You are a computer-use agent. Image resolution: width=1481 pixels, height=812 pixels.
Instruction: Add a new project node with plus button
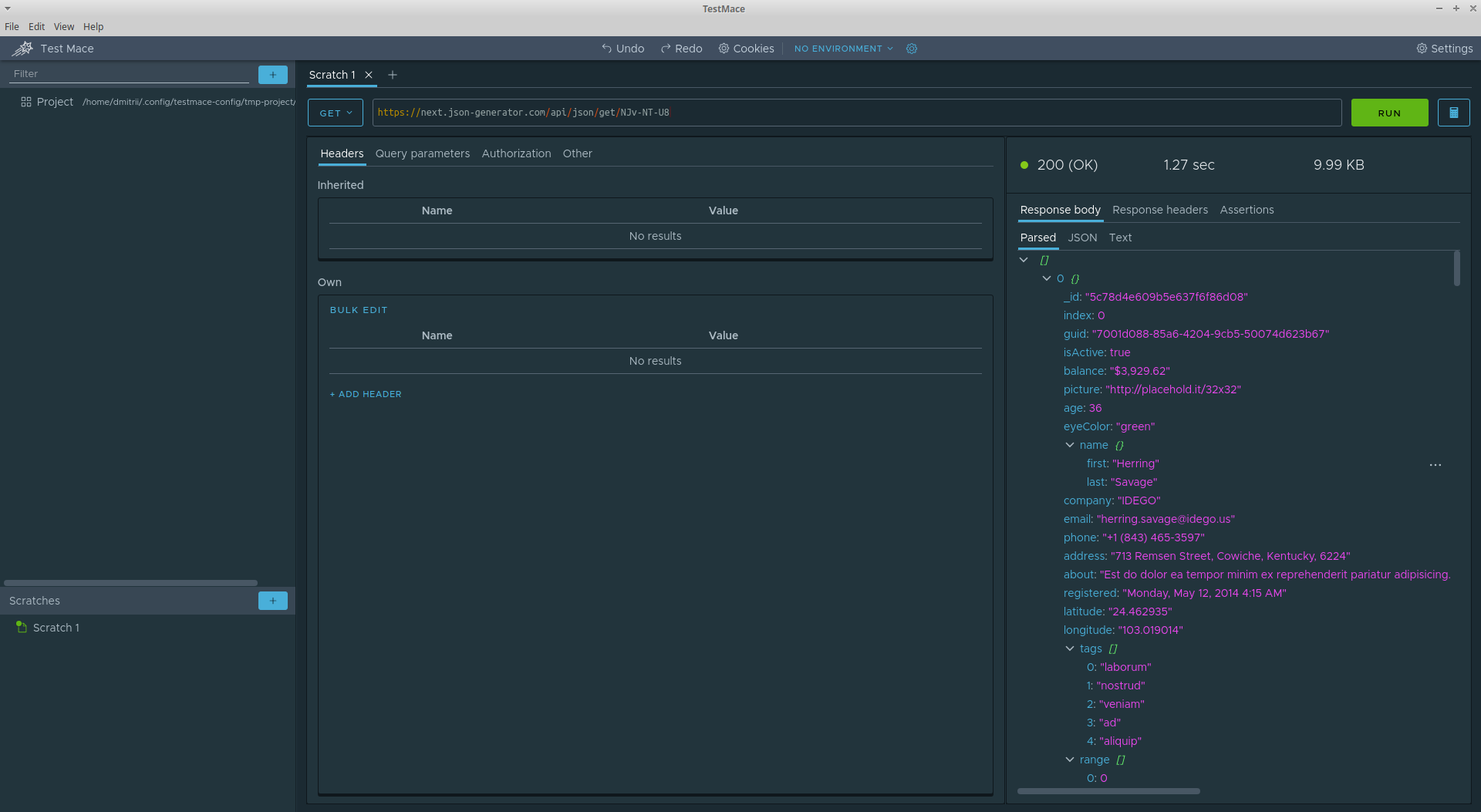click(x=273, y=75)
